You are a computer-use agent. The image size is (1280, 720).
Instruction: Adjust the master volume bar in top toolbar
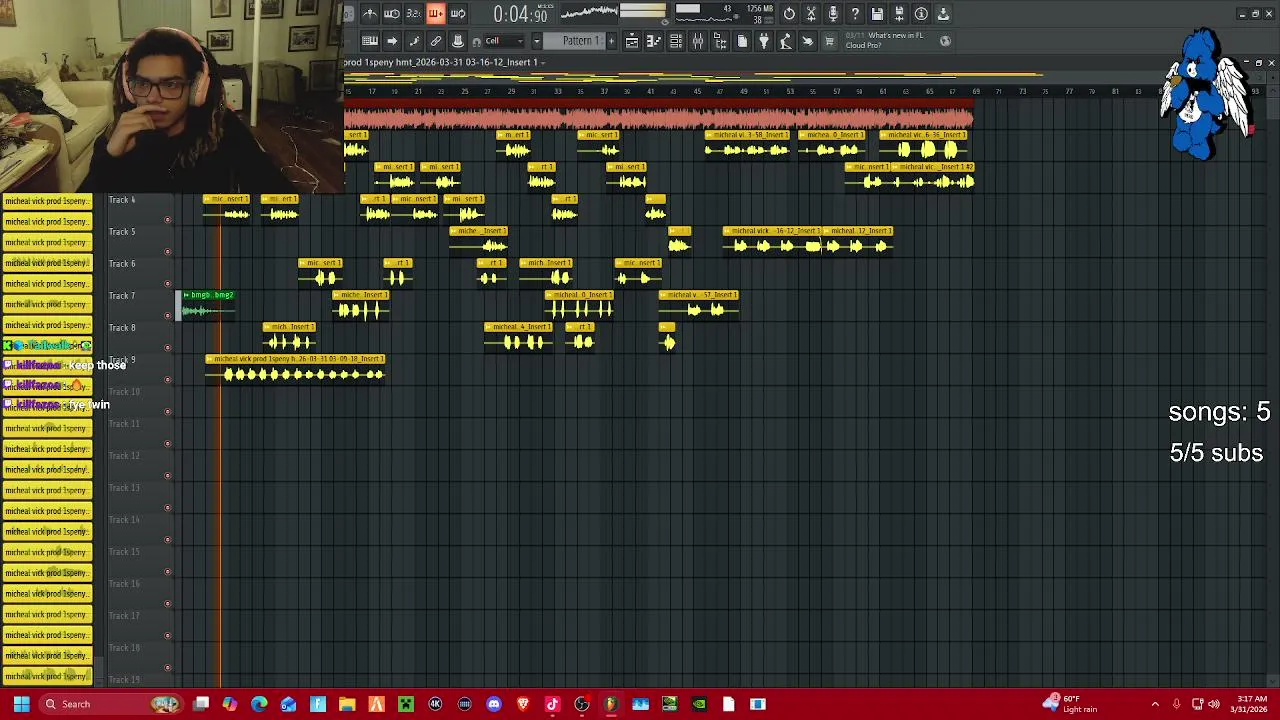[642, 10]
